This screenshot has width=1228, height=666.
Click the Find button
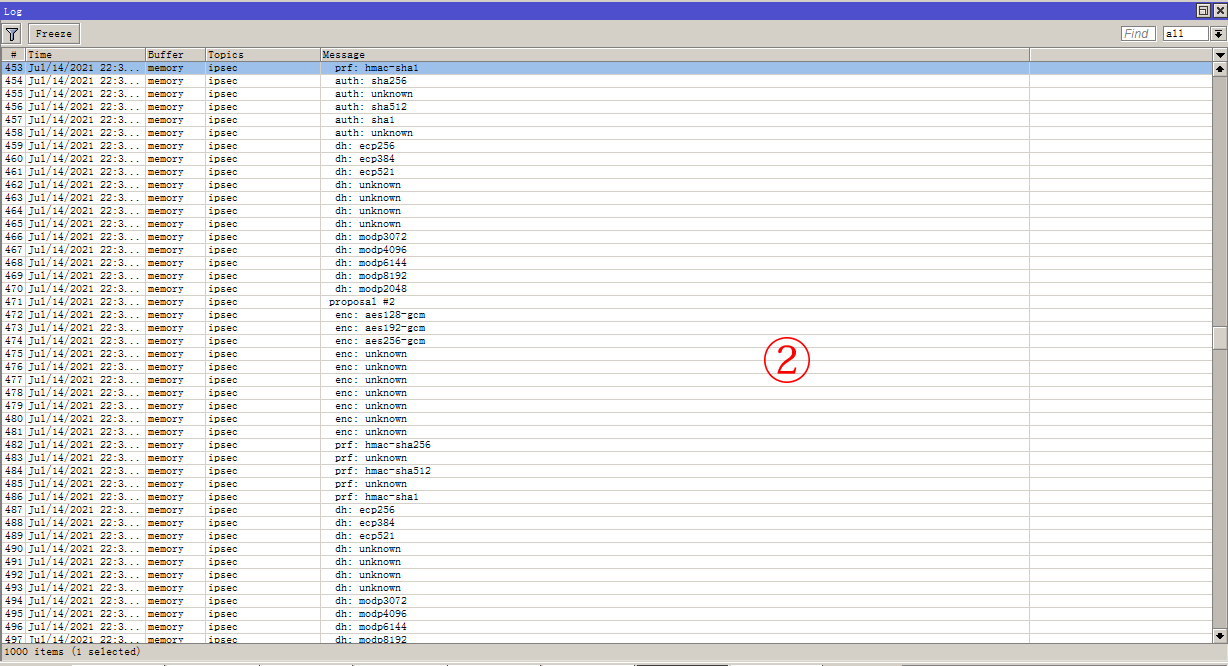tap(1137, 32)
